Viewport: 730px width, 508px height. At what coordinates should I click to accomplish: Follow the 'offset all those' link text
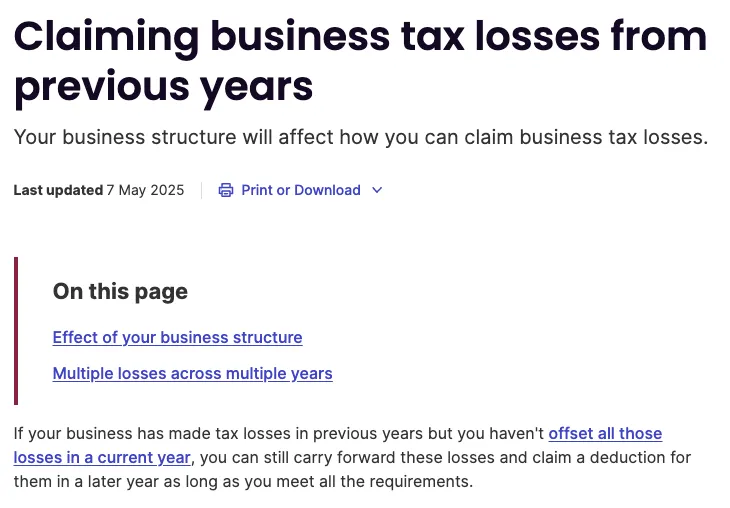[x=605, y=433]
